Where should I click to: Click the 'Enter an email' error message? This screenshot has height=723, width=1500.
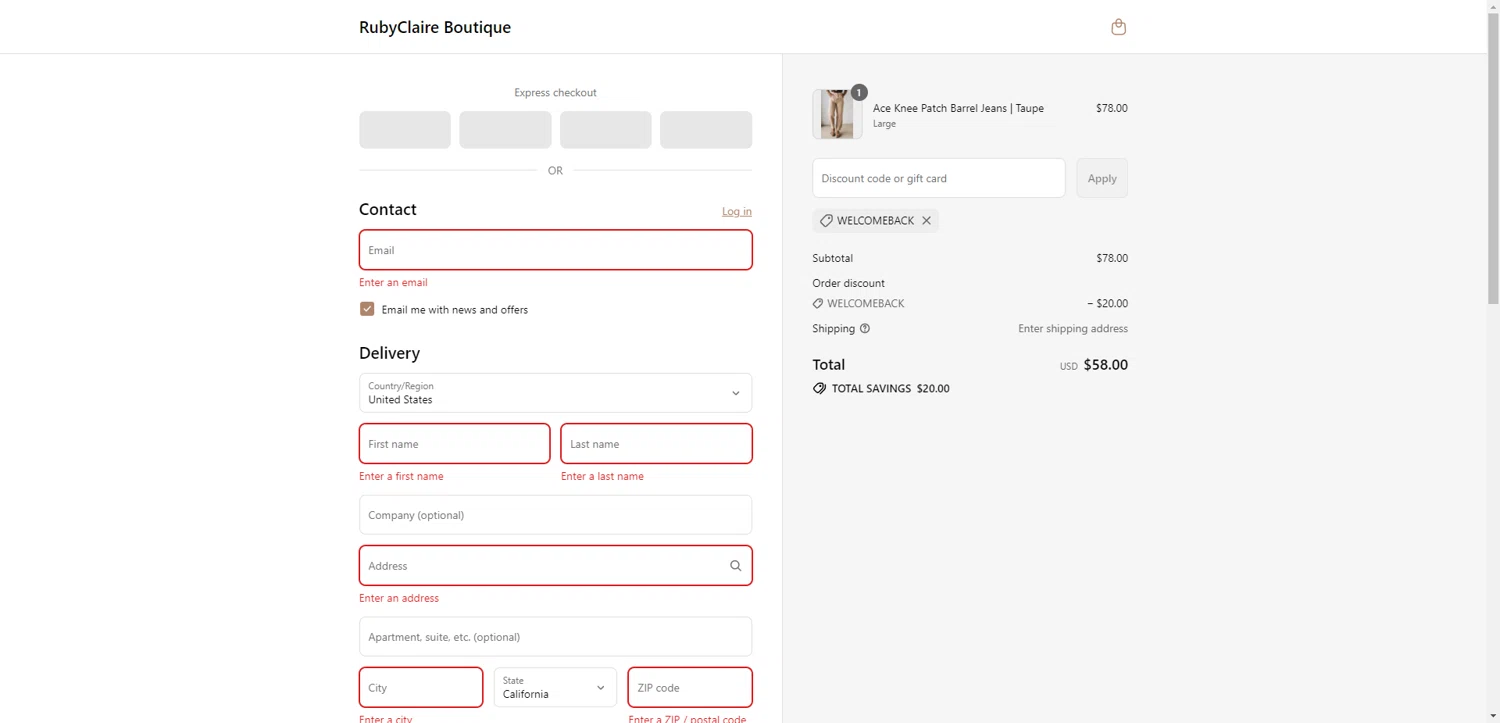393,283
